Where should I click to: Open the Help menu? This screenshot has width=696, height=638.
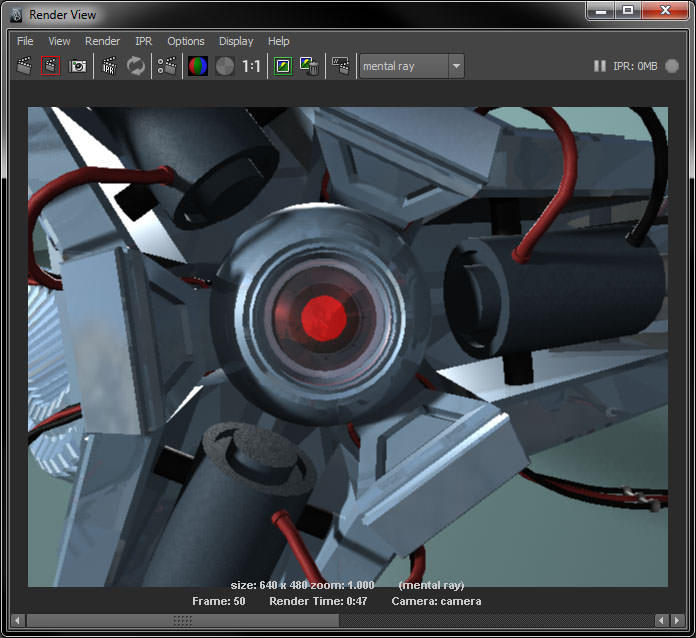click(278, 41)
